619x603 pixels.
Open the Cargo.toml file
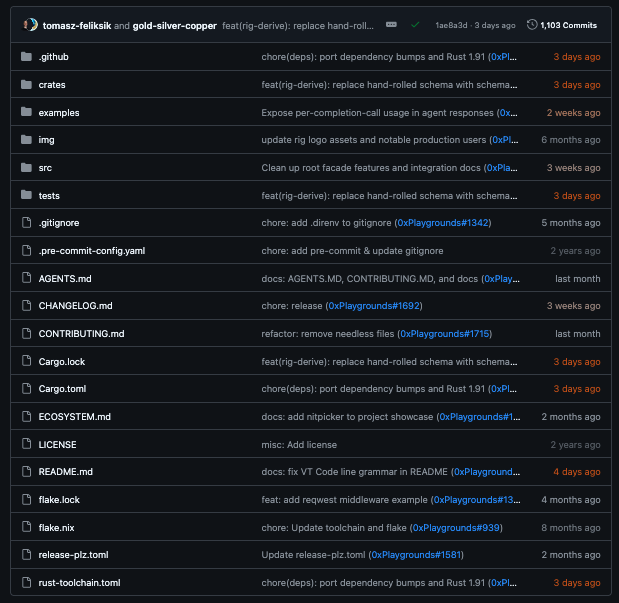(x=62, y=389)
